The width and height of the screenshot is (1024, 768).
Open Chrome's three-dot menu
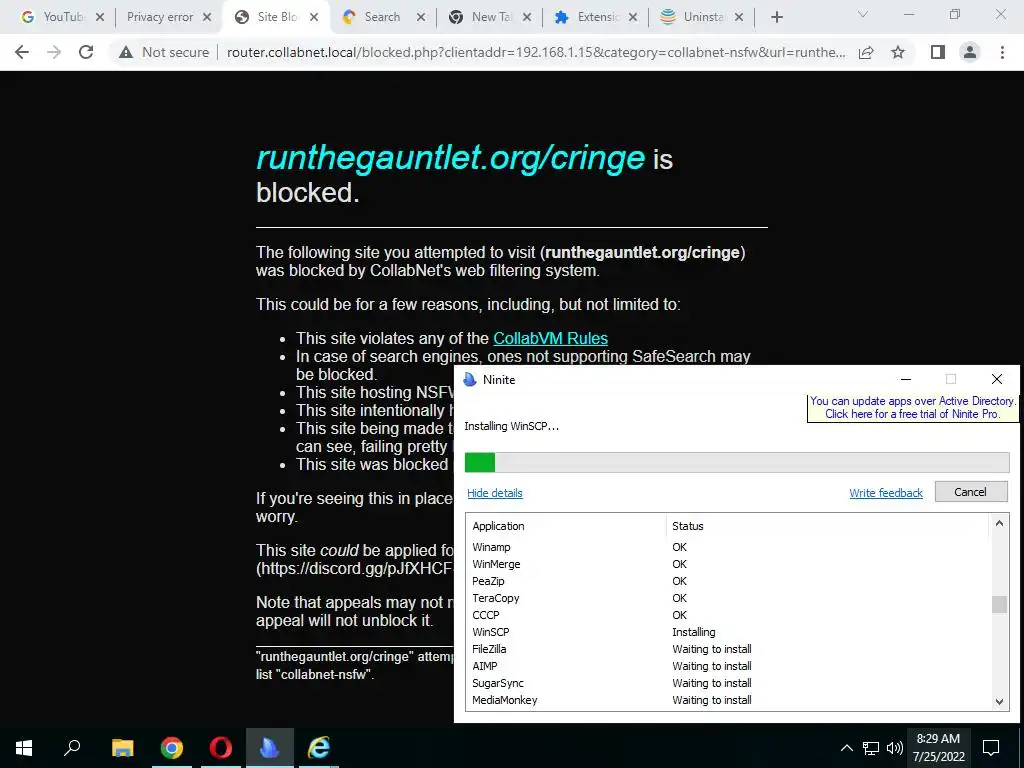1002,52
